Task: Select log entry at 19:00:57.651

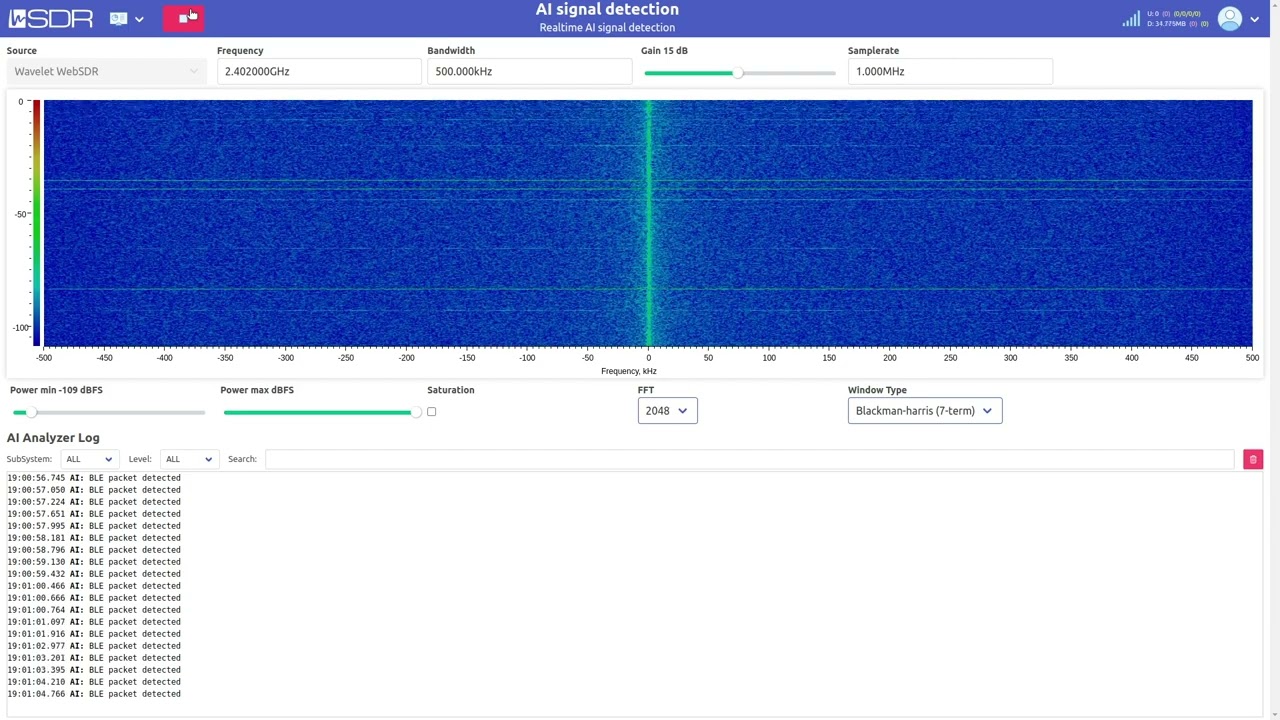Action: pyautogui.click(x=94, y=514)
